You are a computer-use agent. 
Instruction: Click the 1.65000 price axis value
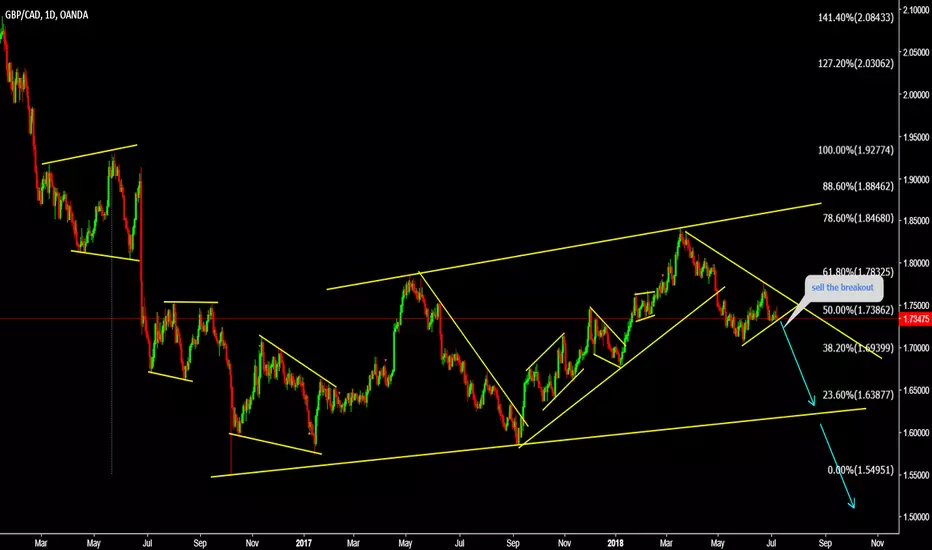click(916, 390)
